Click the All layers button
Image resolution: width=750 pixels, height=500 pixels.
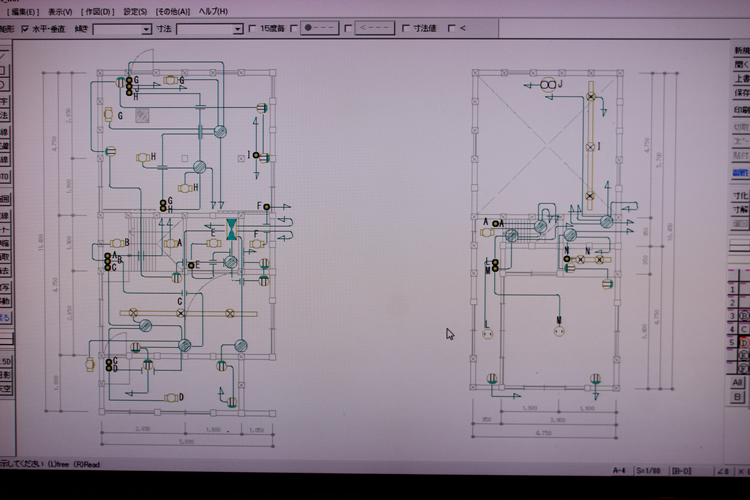point(737,382)
